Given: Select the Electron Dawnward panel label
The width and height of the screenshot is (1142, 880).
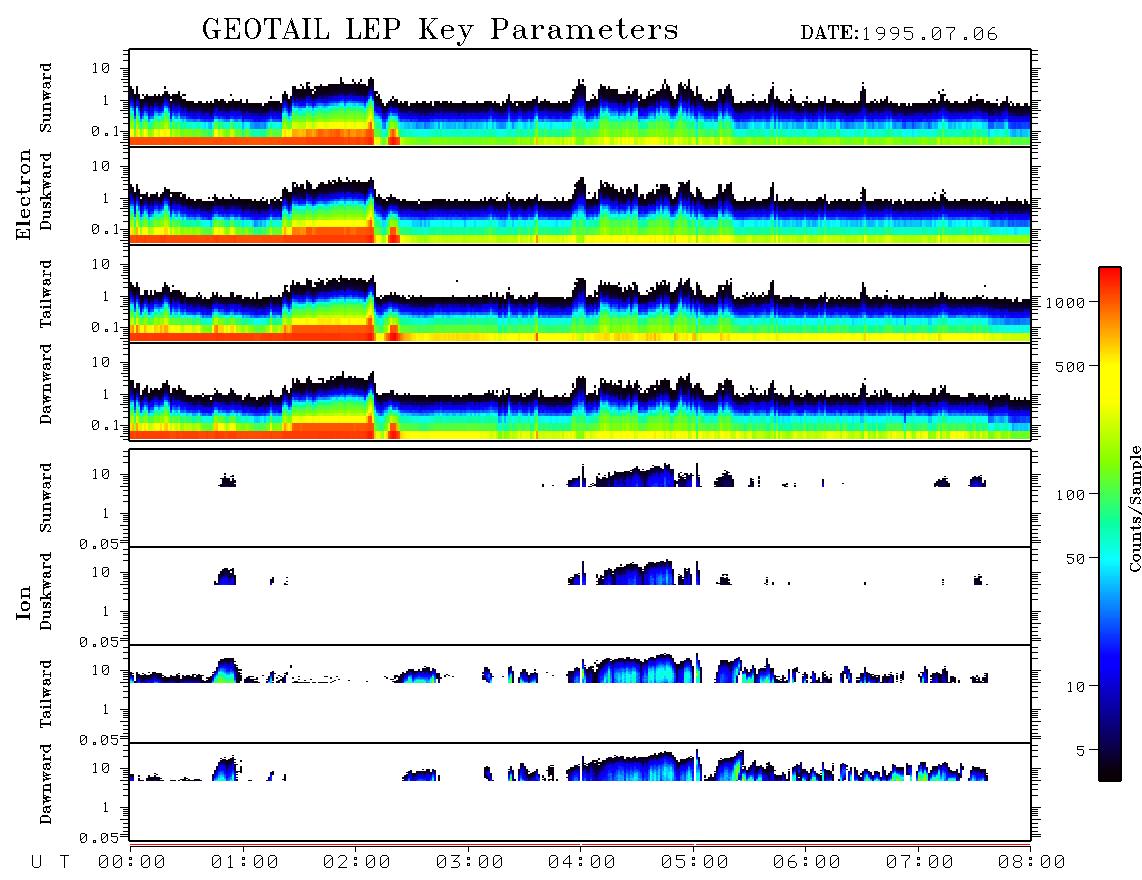Looking at the screenshot, I should coord(46,383).
